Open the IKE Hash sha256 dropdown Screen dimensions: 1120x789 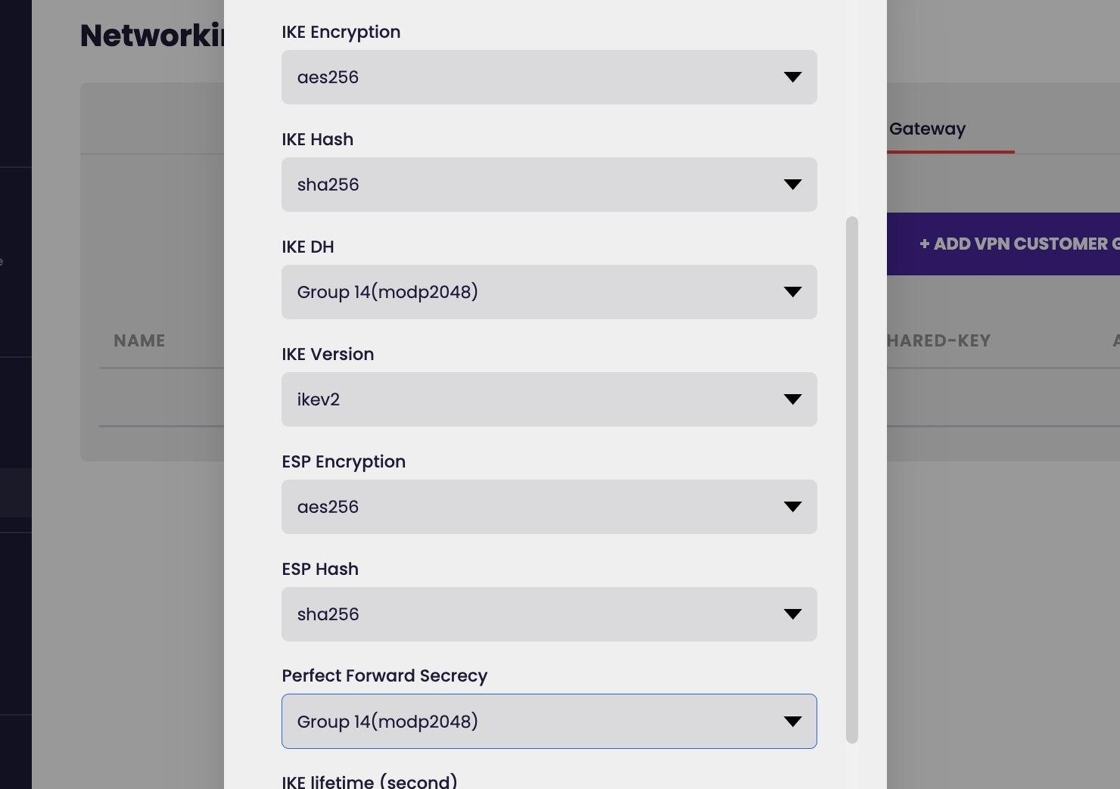click(548, 184)
